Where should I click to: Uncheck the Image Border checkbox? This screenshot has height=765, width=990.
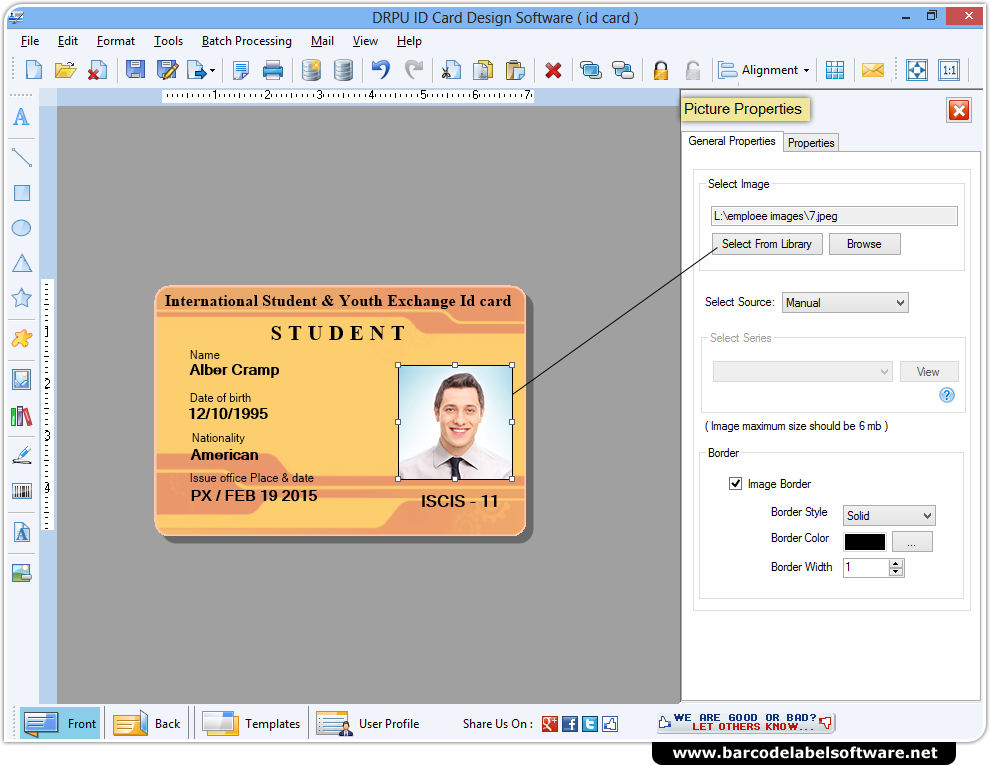[x=736, y=483]
